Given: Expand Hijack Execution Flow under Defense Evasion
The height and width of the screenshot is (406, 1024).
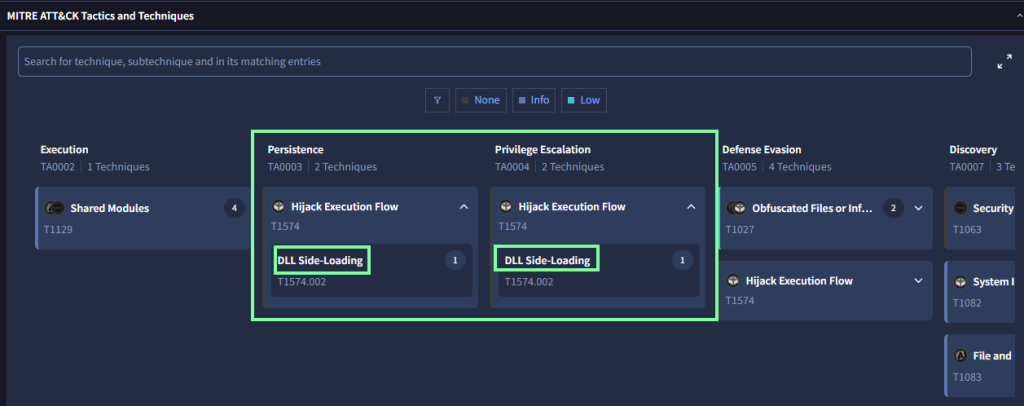Looking at the screenshot, I should coord(918,281).
